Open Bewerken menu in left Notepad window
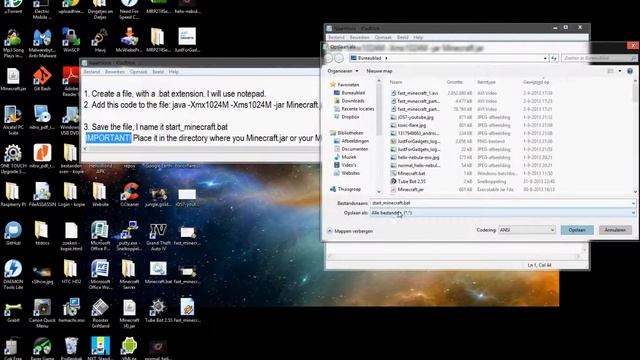 click(x=115, y=72)
